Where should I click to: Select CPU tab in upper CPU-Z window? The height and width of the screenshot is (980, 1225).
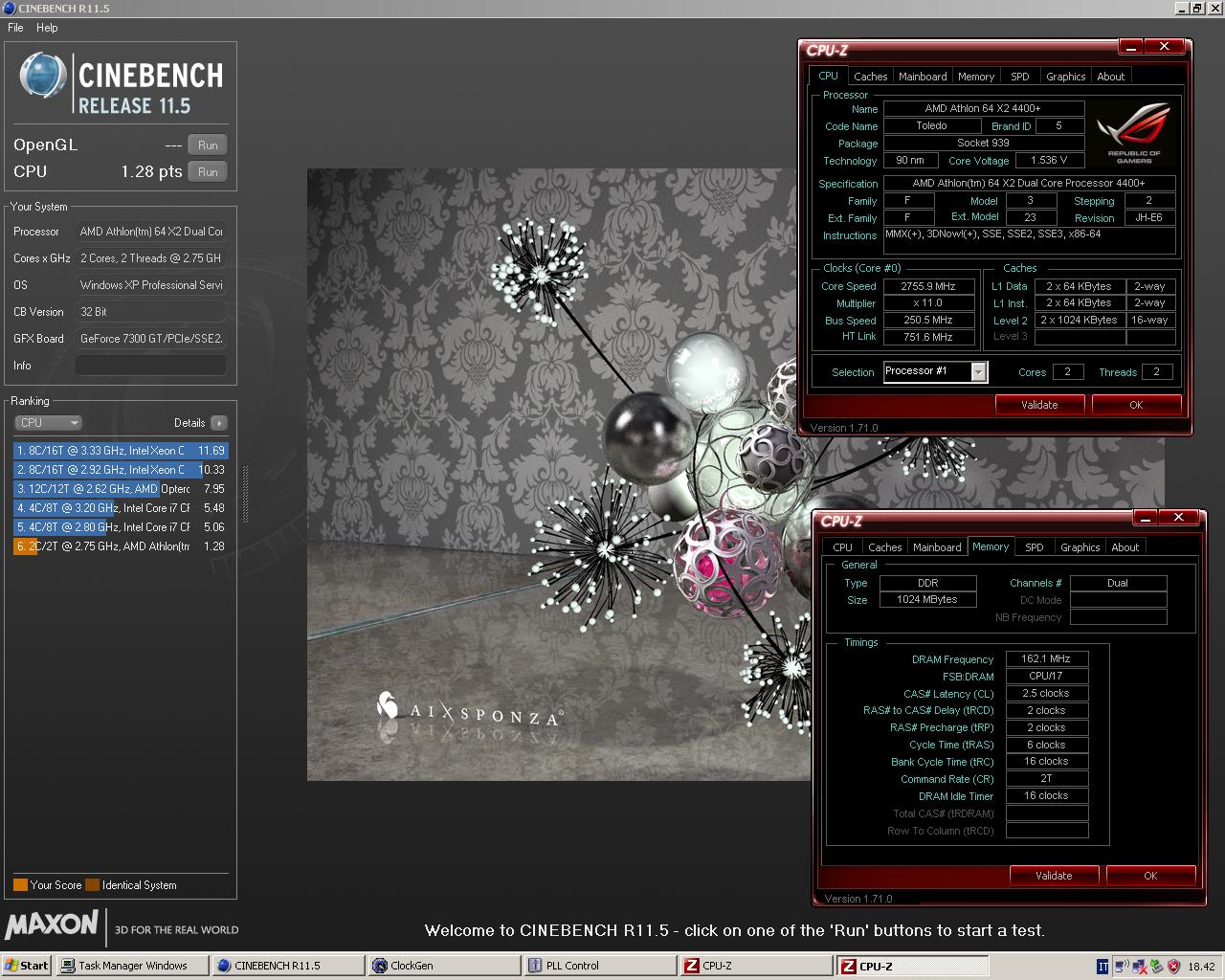829,76
